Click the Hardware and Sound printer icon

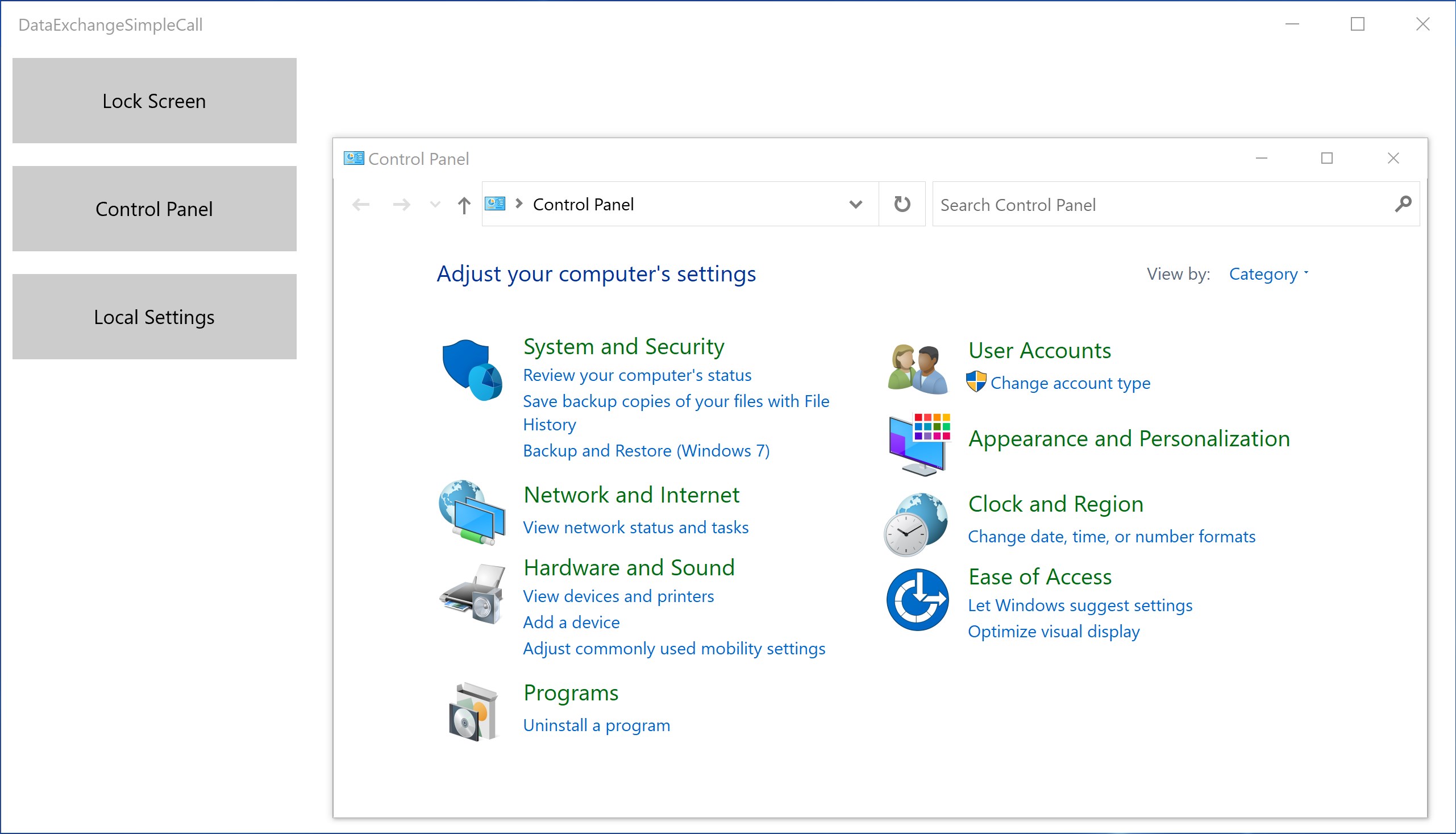click(472, 594)
